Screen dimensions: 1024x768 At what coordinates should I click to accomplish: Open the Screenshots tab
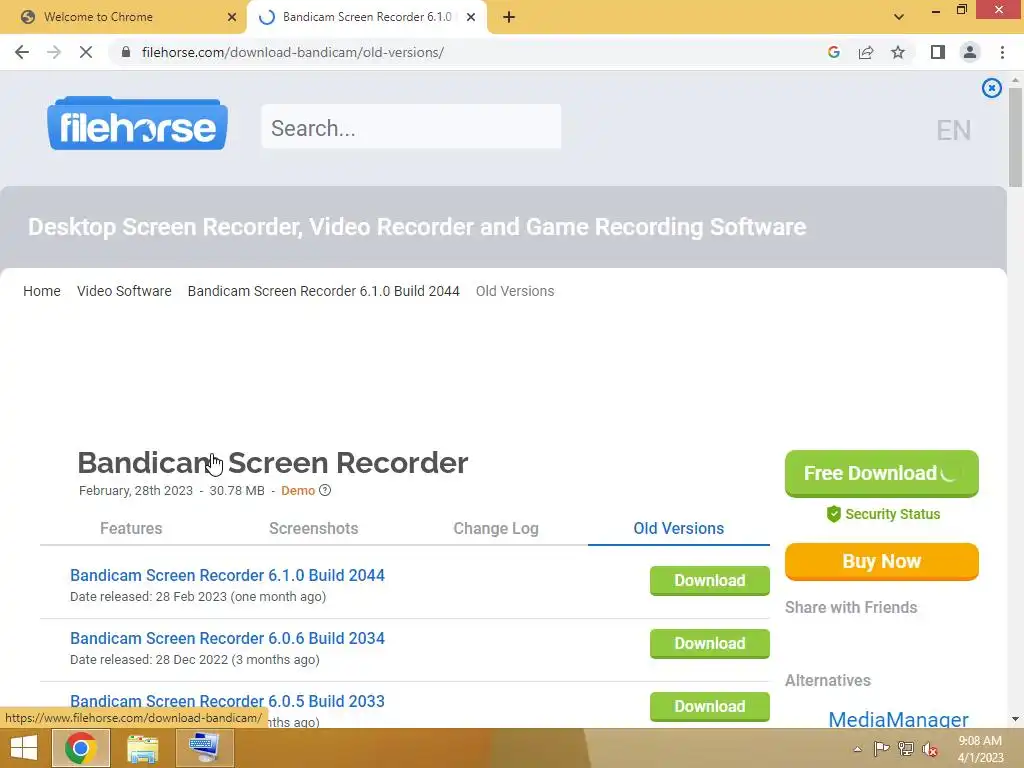[x=313, y=528]
